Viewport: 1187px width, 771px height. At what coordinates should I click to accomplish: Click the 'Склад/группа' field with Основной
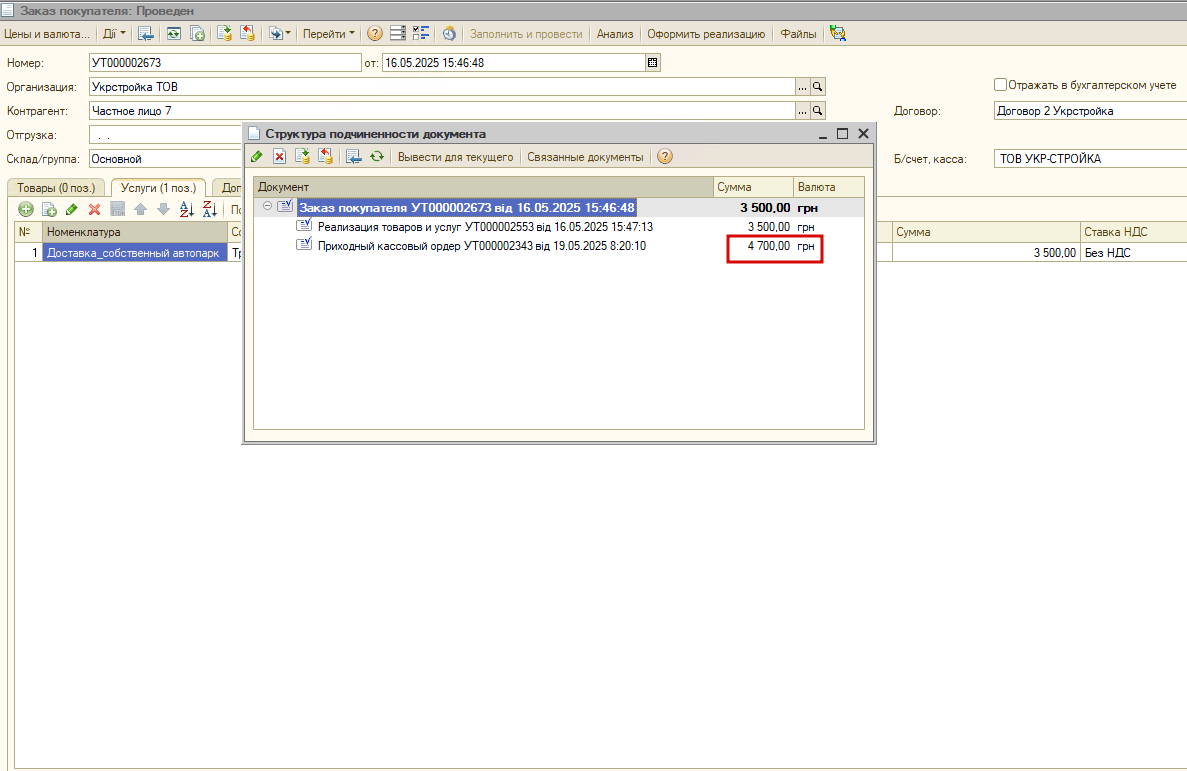[x=165, y=159]
